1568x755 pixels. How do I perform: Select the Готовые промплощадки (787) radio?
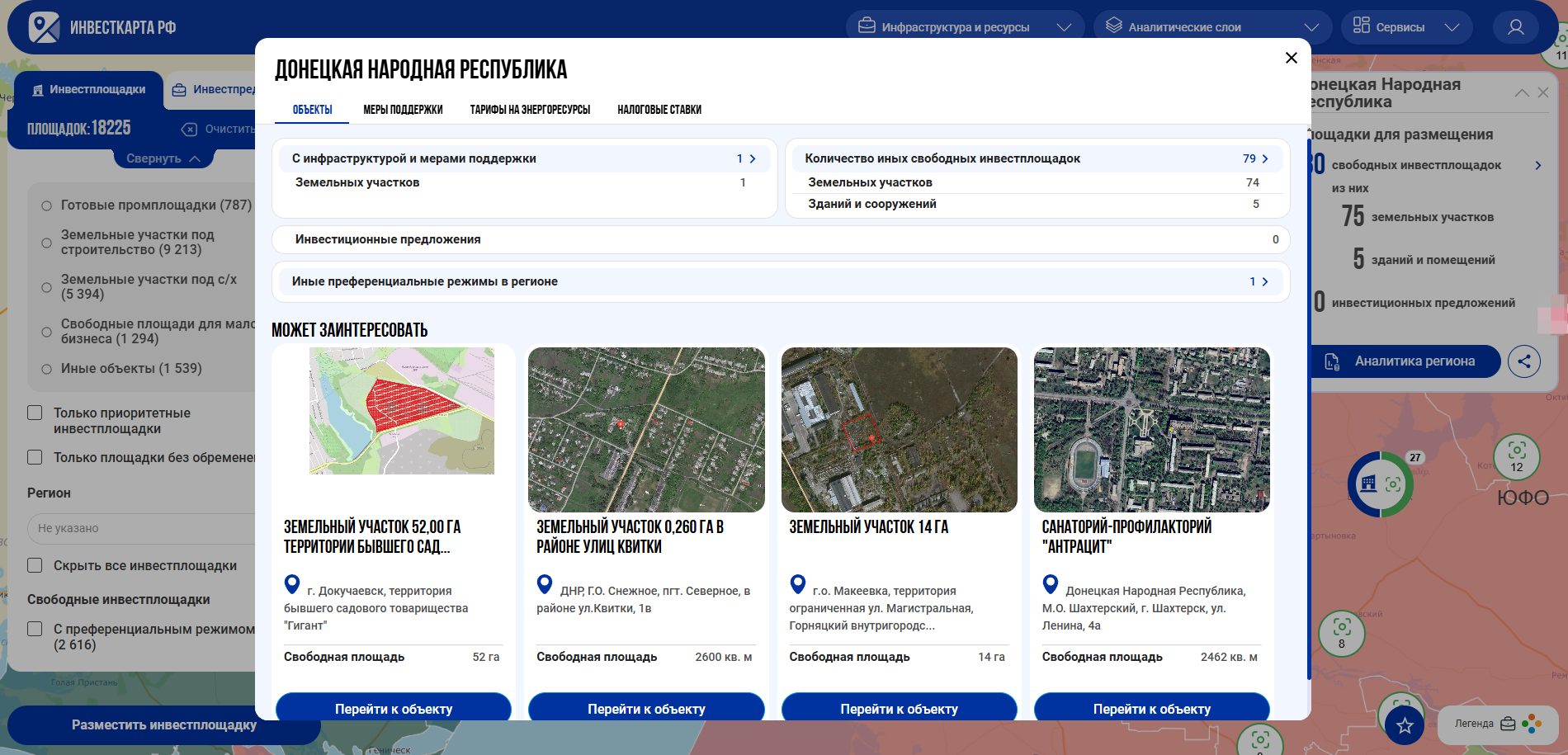point(46,205)
